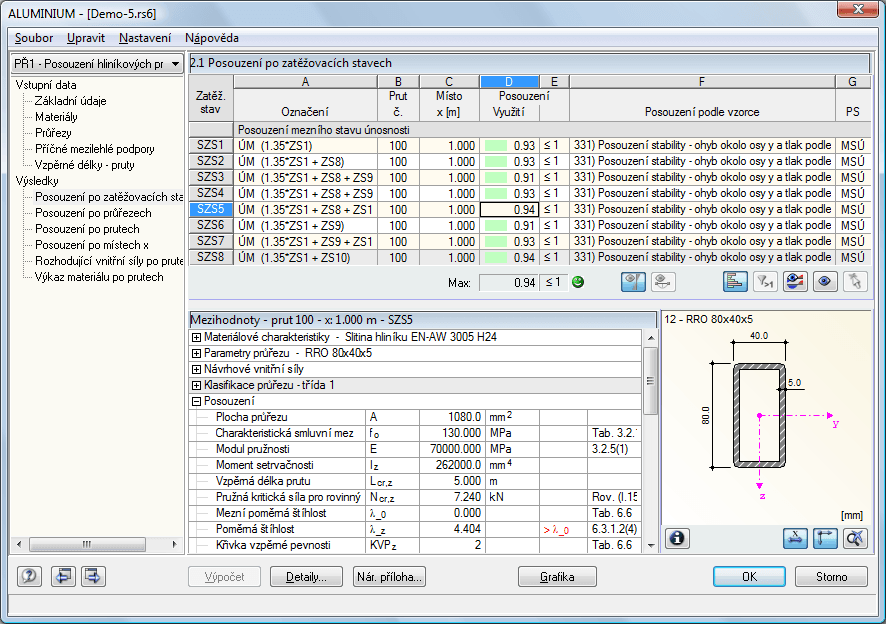Click the color bar results display icon
This screenshot has width=886, height=624.
pos(735,281)
